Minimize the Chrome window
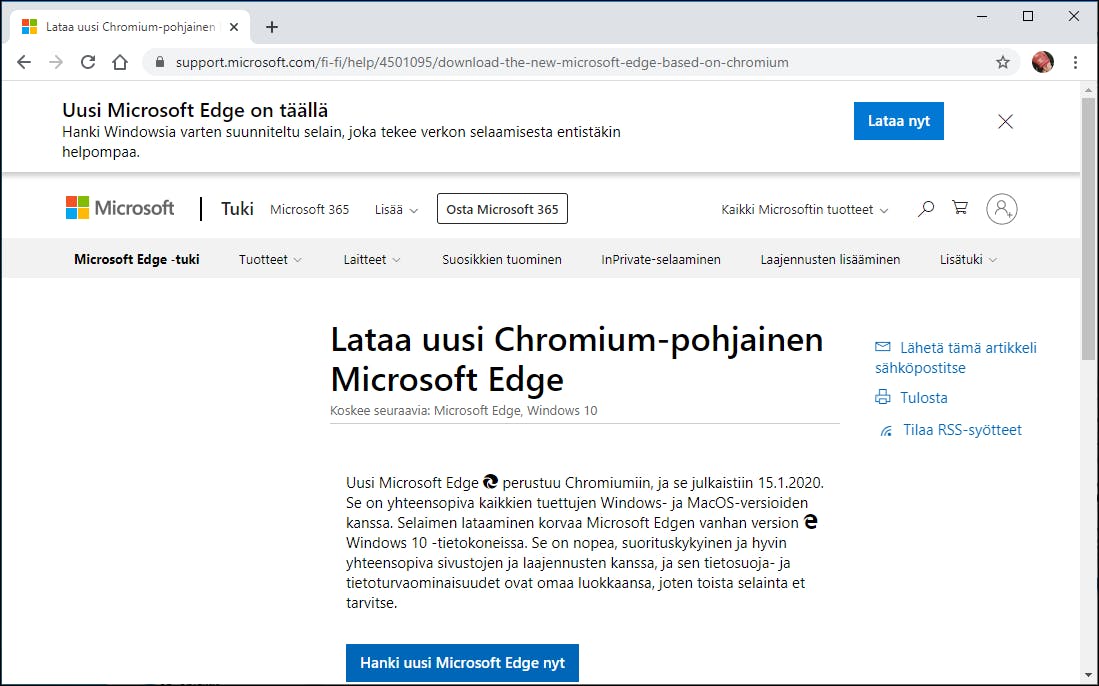 pyautogui.click(x=982, y=16)
